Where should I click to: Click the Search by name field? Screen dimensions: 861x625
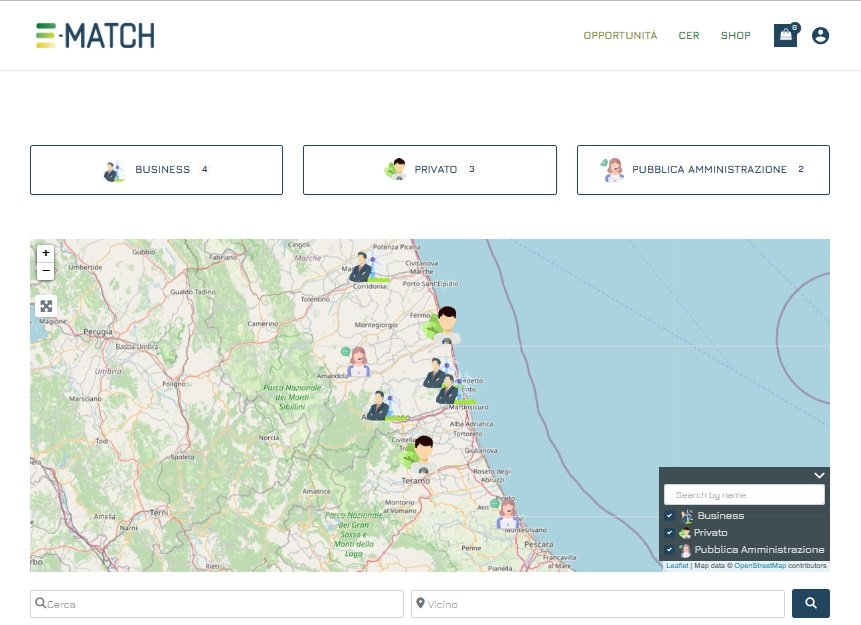coord(744,495)
